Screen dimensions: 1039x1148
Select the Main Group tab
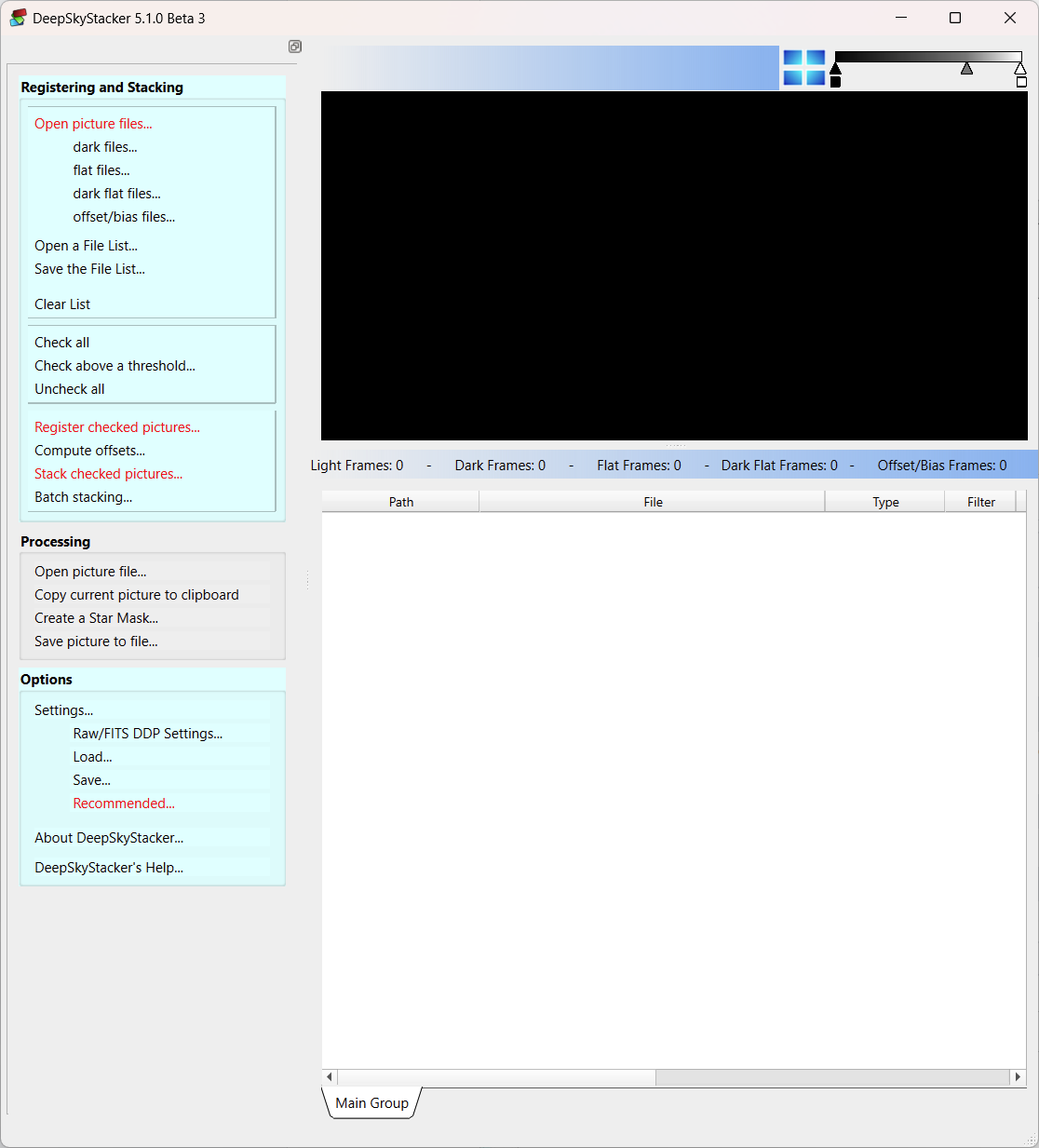tap(371, 1103)
